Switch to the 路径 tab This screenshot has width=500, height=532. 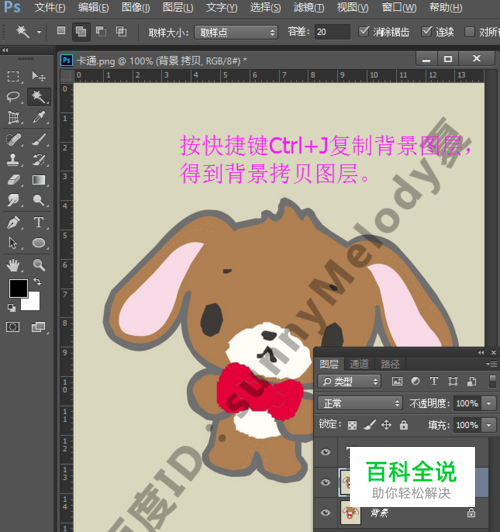click(390, 364)
